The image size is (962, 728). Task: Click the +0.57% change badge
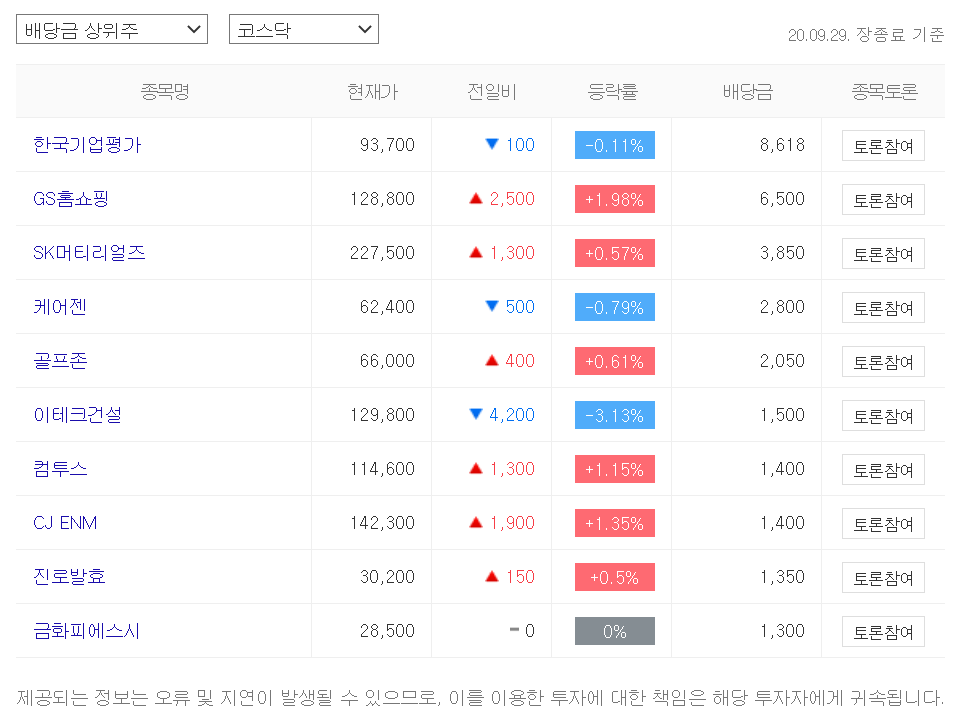tap(615, 253)
